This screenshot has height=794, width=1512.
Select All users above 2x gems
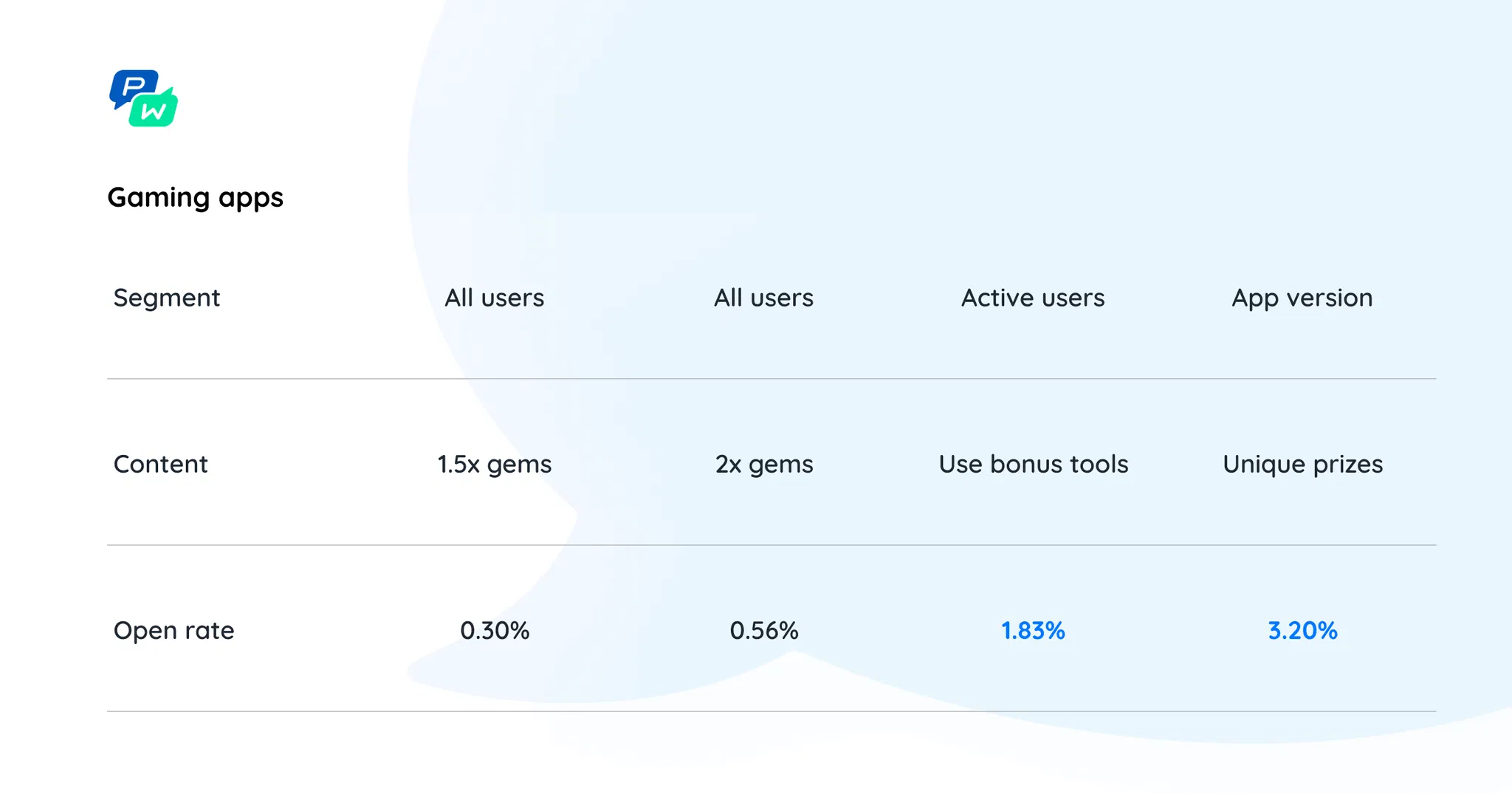(x=763, y=298)
